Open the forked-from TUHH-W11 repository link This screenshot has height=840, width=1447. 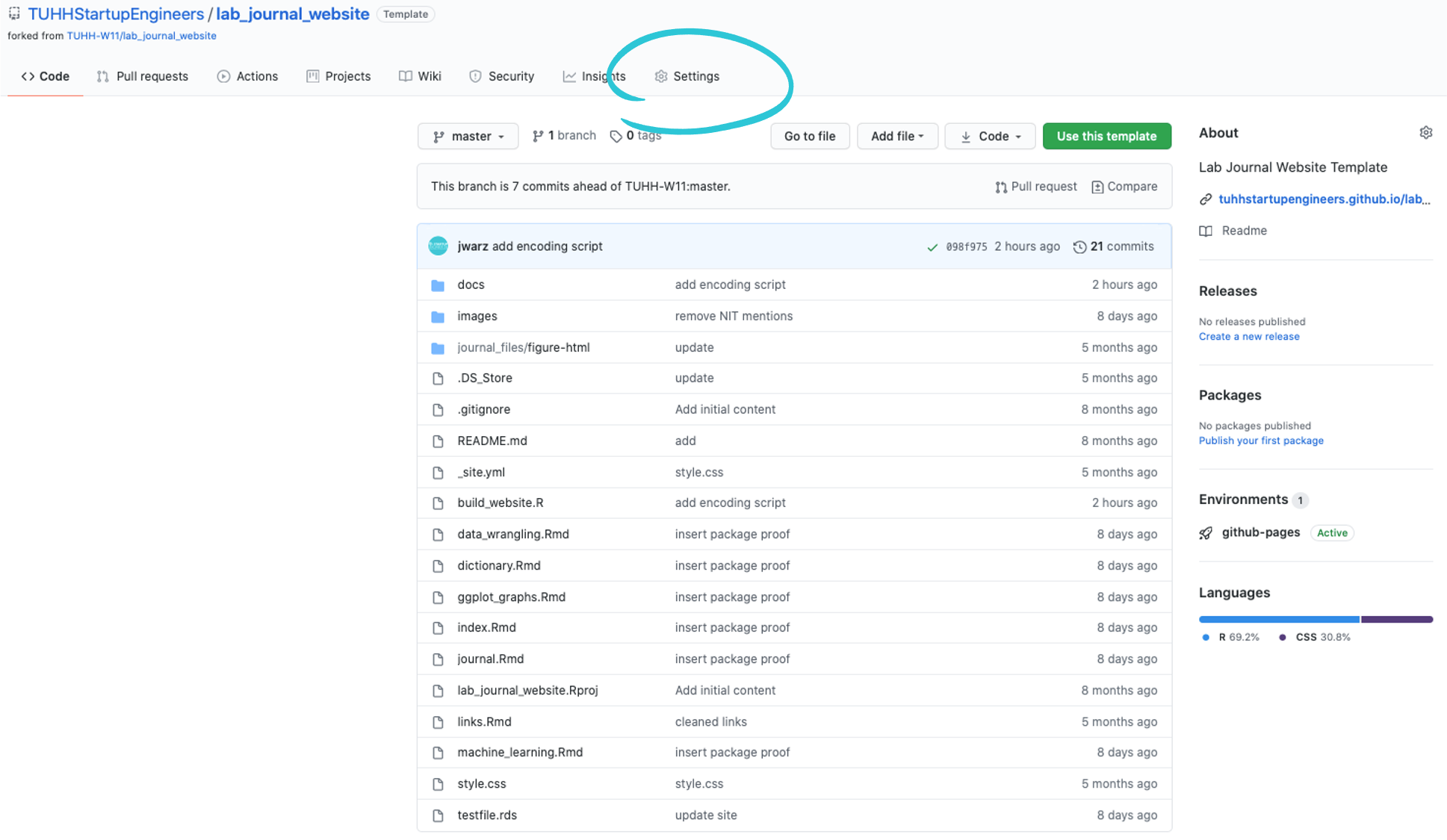click(x=142, y=36)
